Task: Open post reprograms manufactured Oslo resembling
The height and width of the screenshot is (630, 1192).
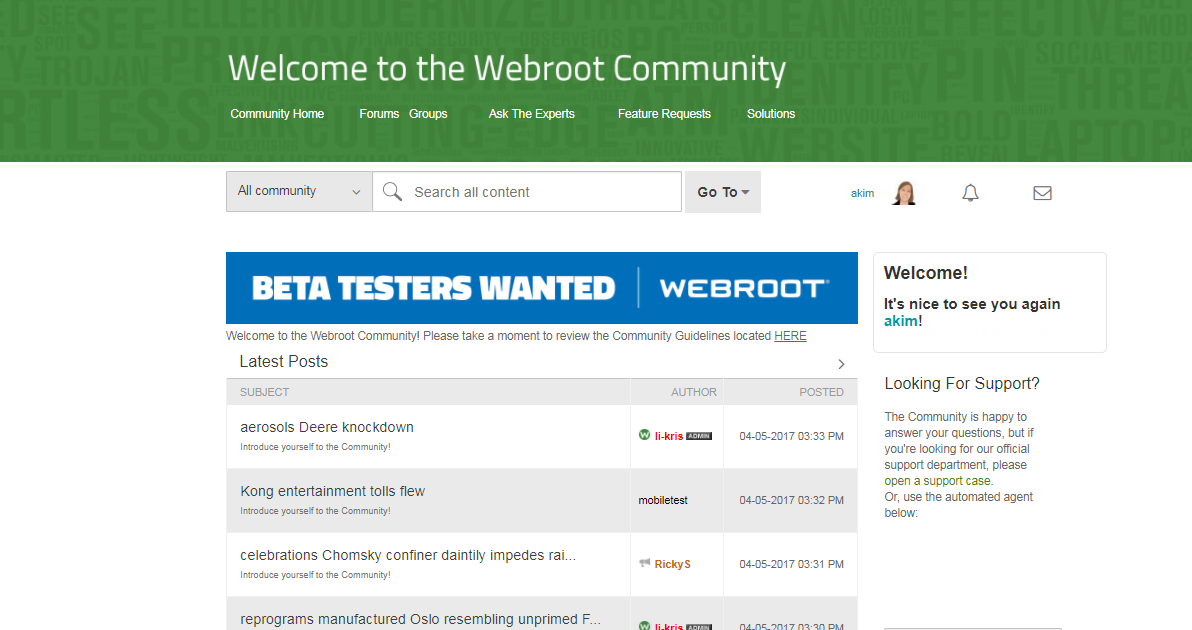Action: (420, 619)
